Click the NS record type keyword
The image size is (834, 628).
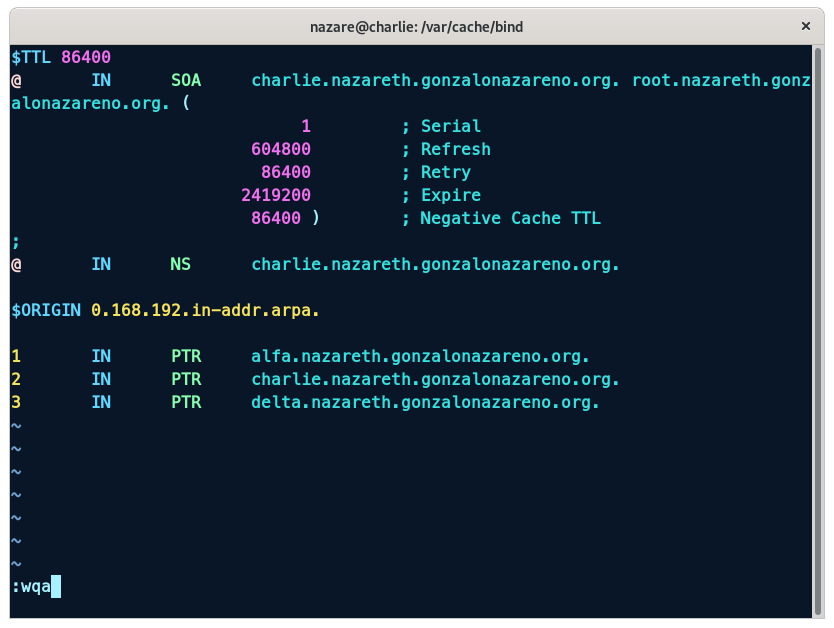pyautogui.click(x=181, y=265)
